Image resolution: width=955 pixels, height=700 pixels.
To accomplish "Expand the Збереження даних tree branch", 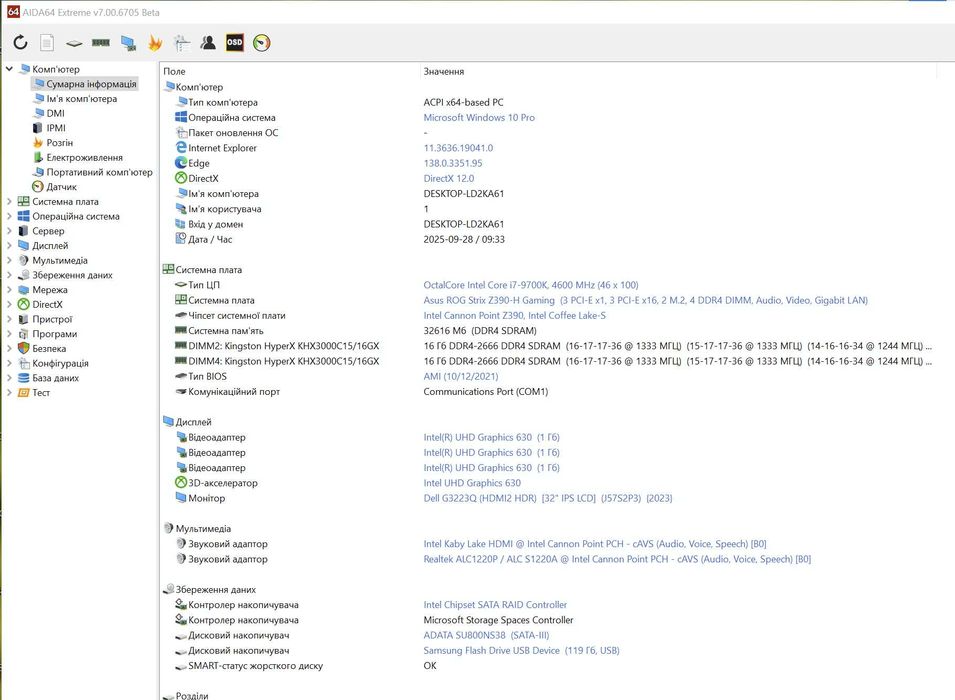I will (9, 275).
